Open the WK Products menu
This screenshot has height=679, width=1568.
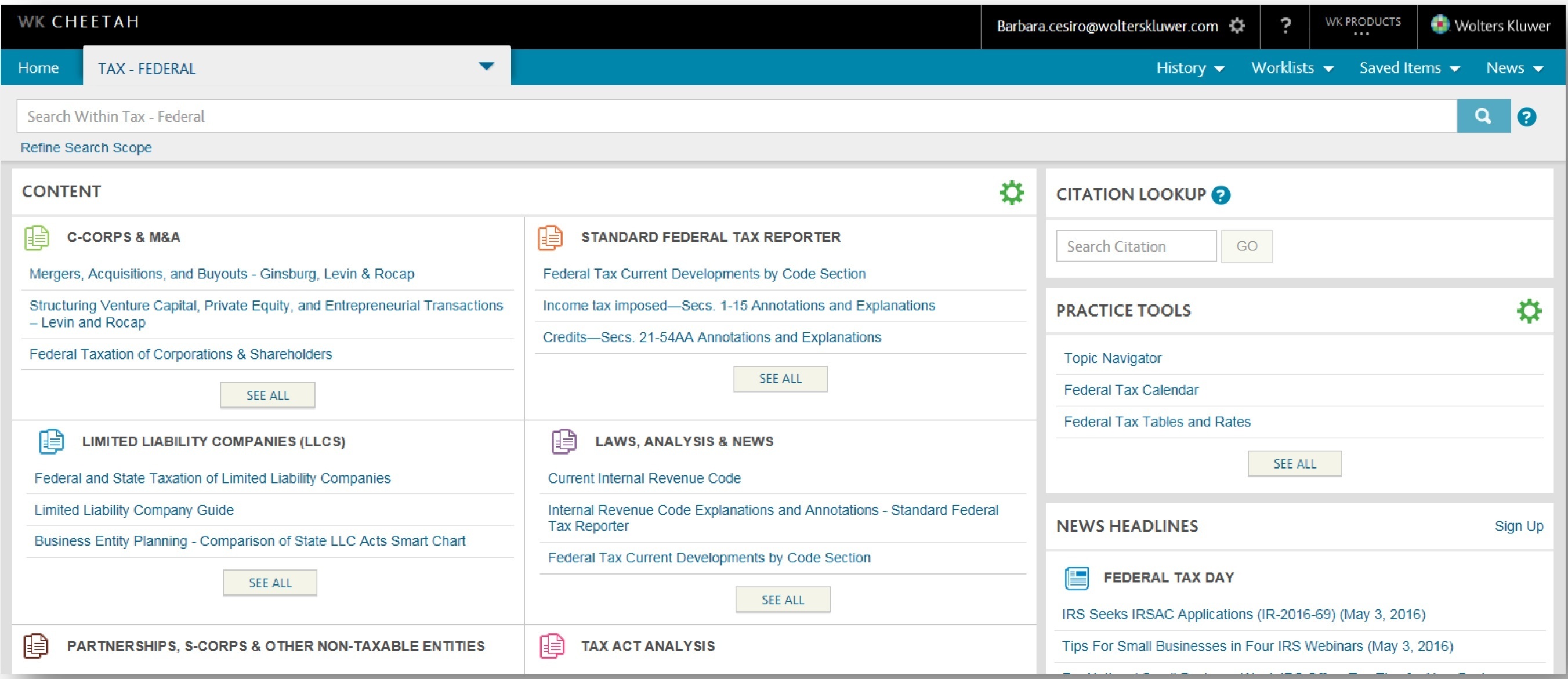(1363, 26)
